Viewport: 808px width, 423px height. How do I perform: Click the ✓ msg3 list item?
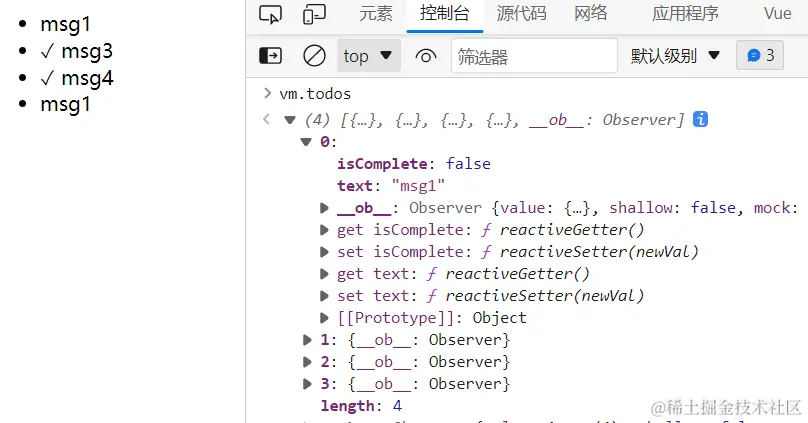coord(77,52)
